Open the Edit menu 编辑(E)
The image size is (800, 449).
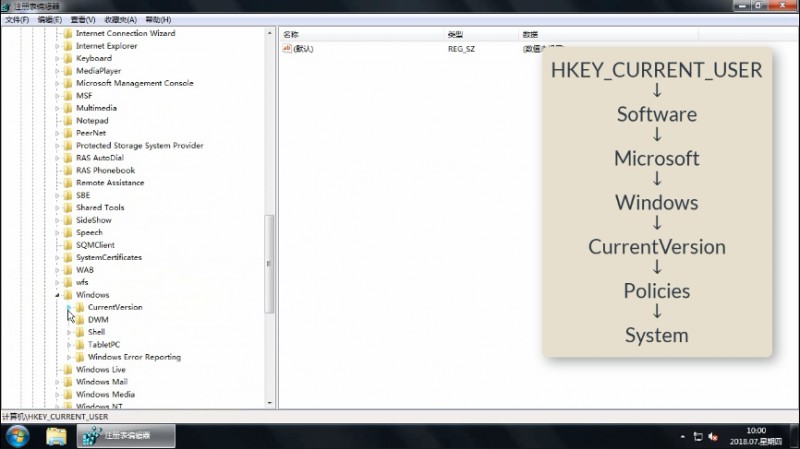49,19
